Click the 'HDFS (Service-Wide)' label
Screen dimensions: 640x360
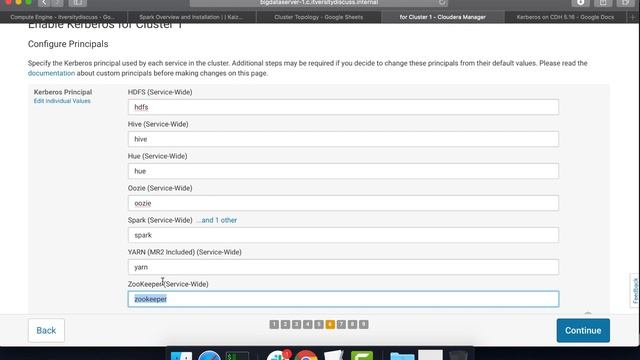tap(160, 92)
